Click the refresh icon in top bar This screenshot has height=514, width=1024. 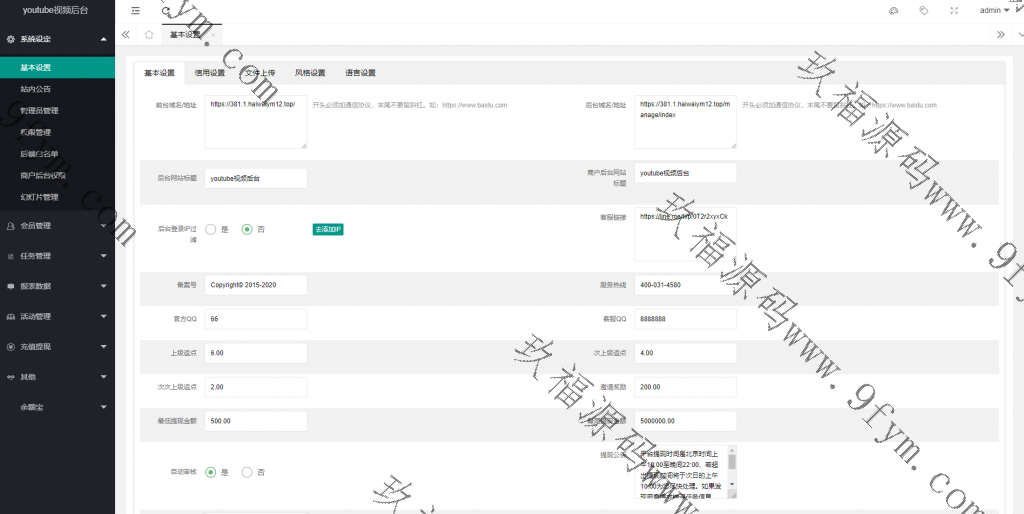[x=166, y=10]
